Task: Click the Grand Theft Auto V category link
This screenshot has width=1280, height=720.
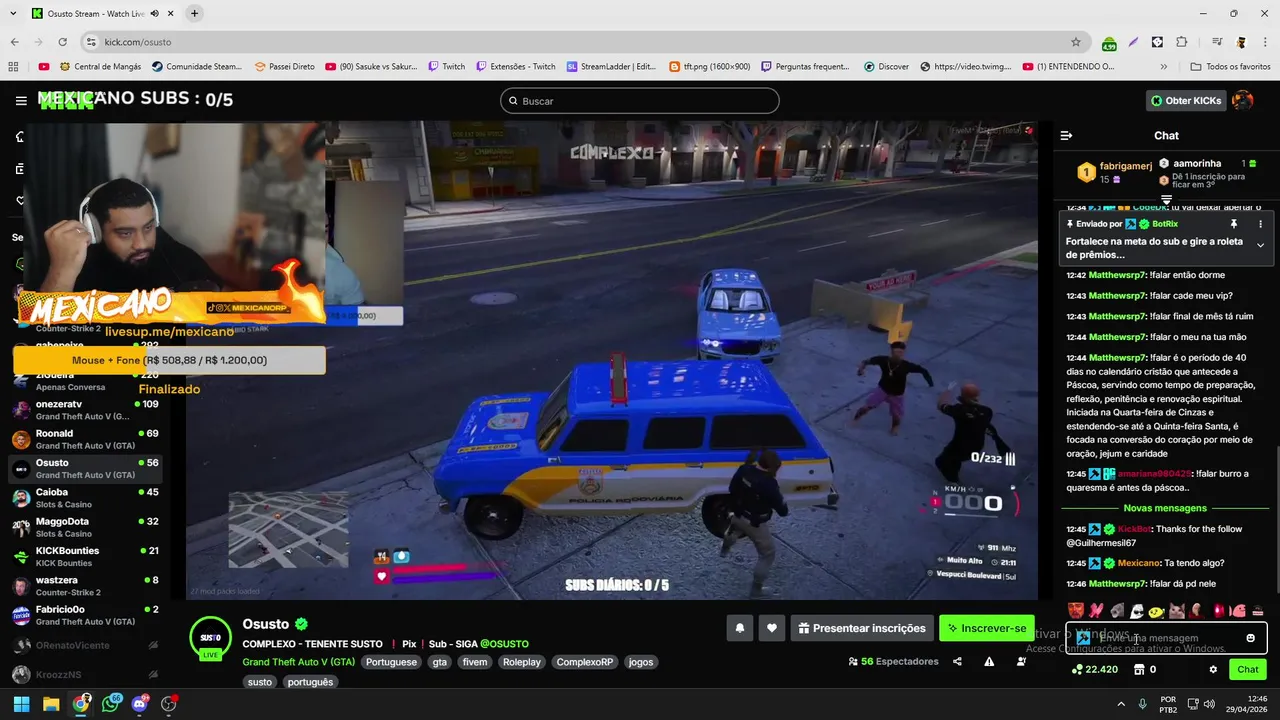Action: (298, 662)
